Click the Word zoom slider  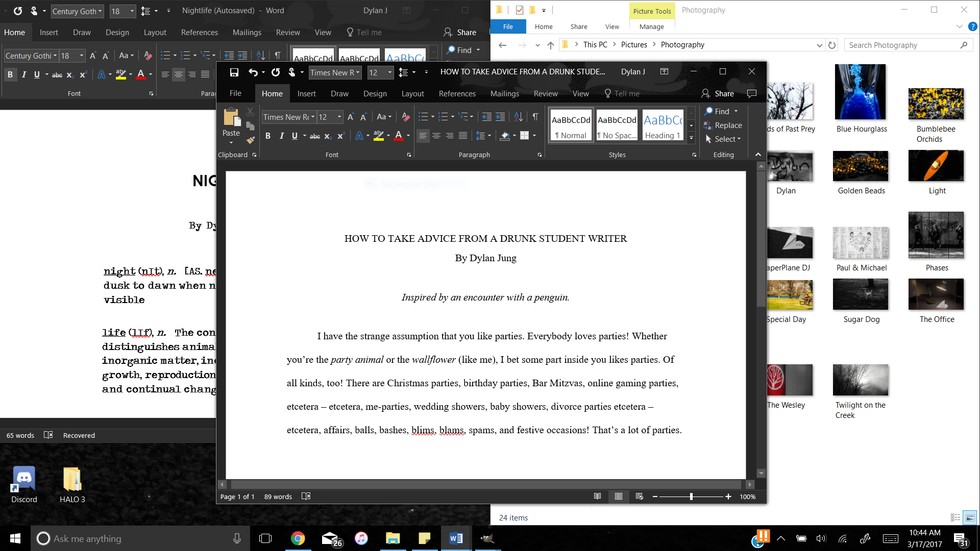point(691,496)
